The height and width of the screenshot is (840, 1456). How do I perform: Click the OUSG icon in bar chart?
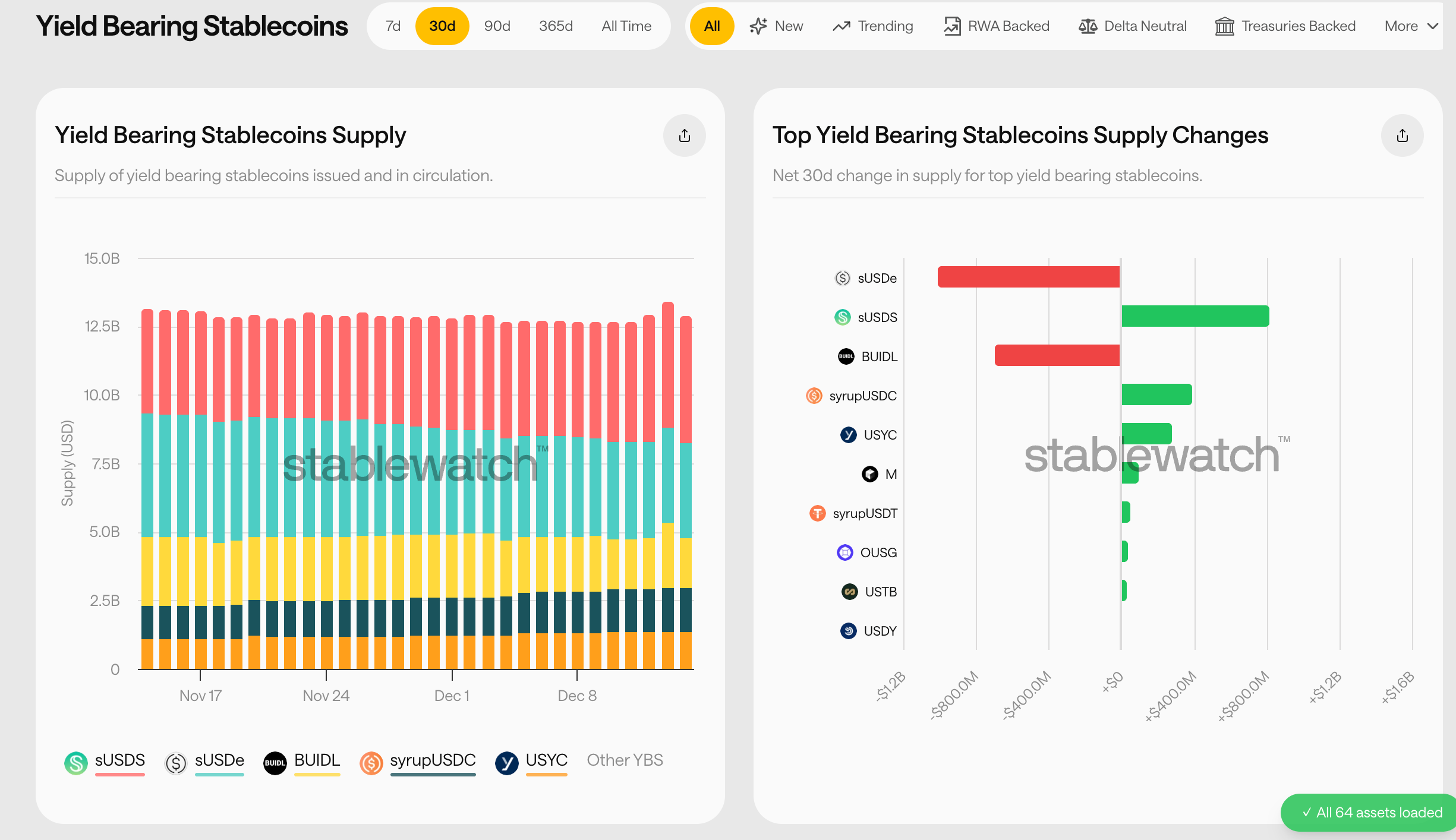(x=844, y=552)
